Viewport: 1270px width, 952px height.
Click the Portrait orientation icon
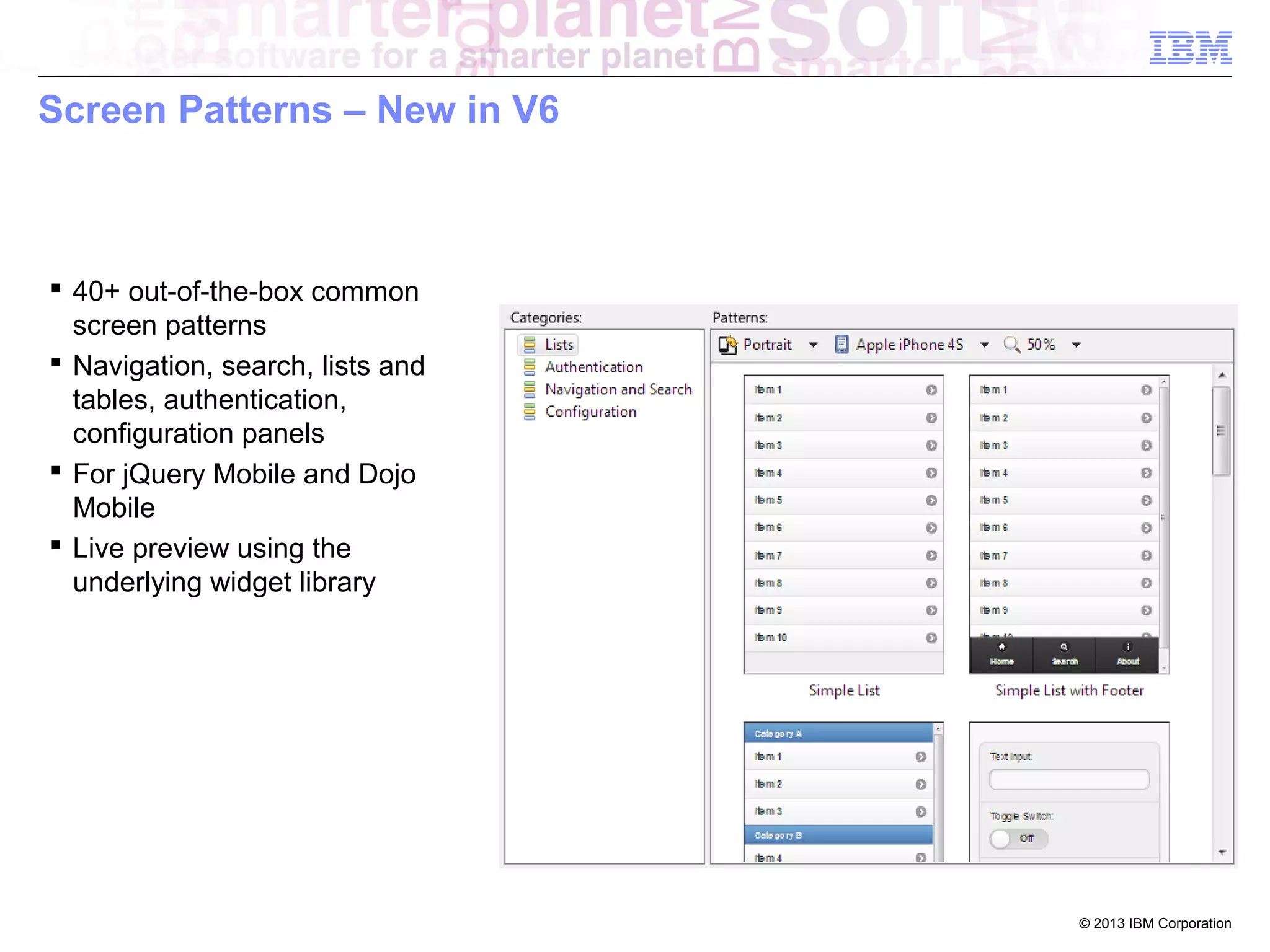[x=728, y=345]
